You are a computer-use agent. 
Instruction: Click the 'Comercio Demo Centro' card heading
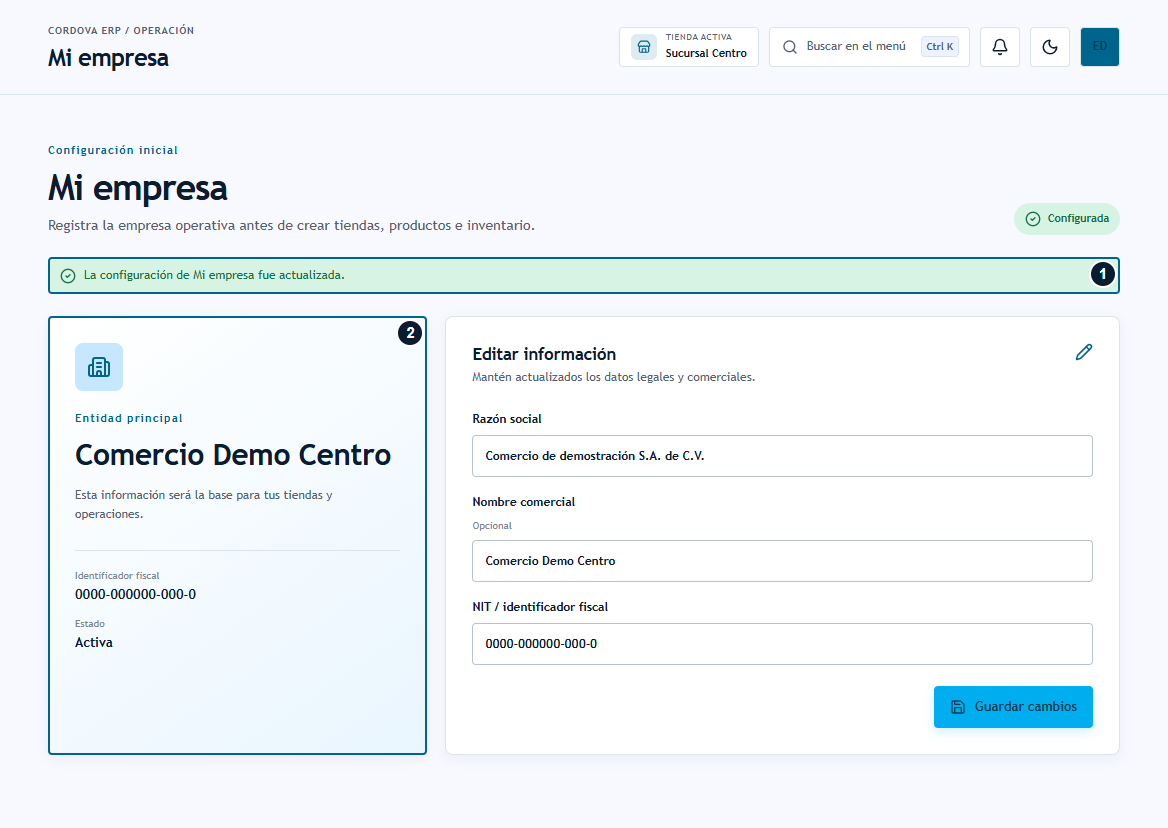point(232,455)
